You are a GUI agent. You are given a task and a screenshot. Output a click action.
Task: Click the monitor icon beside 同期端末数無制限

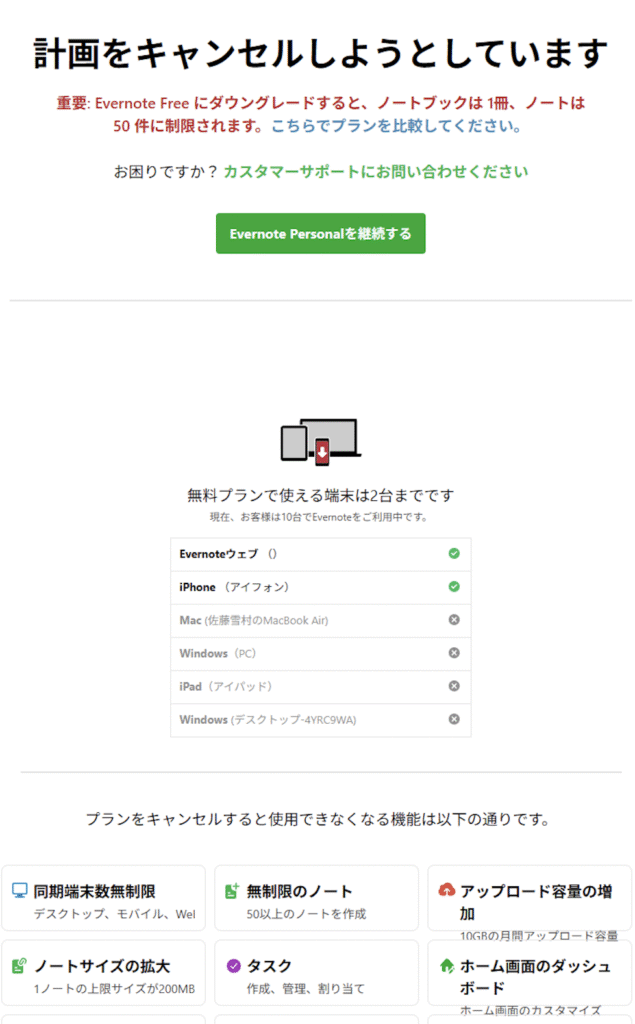pyautogui.click(x=20, y=891)
